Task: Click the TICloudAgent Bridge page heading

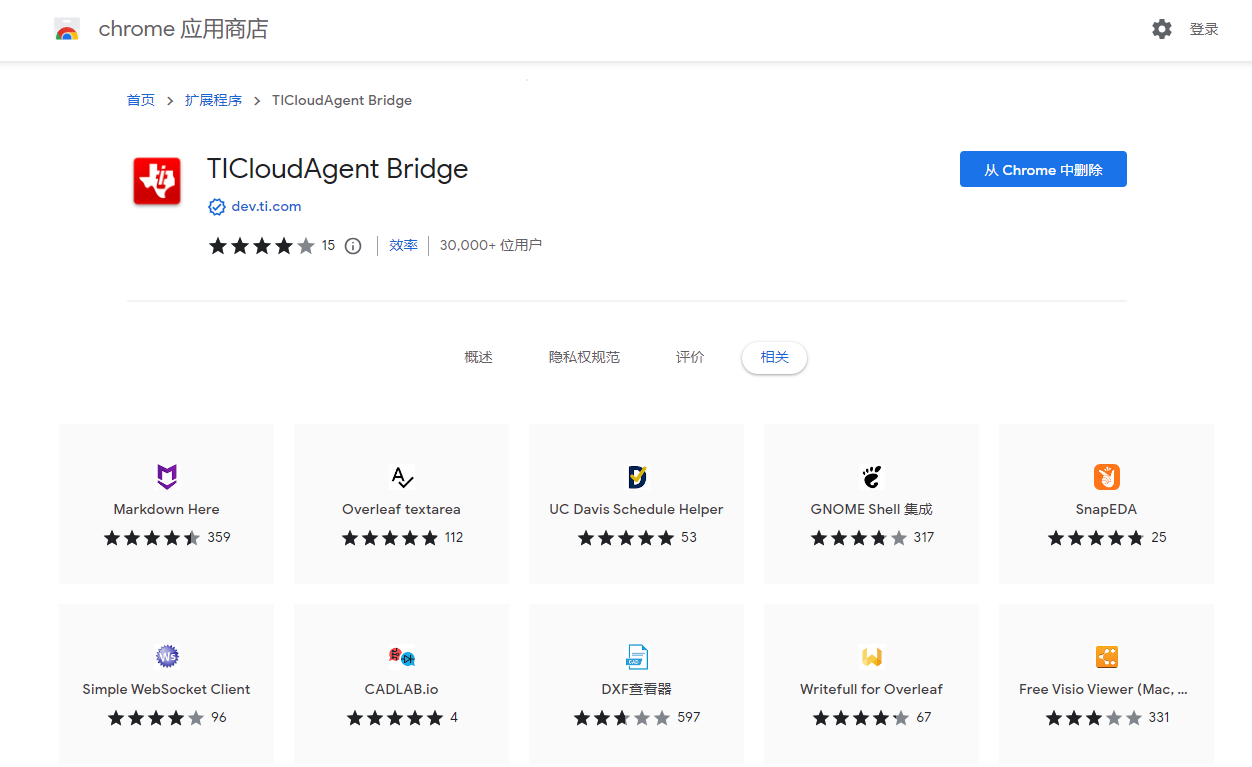Action: point(338,169)
